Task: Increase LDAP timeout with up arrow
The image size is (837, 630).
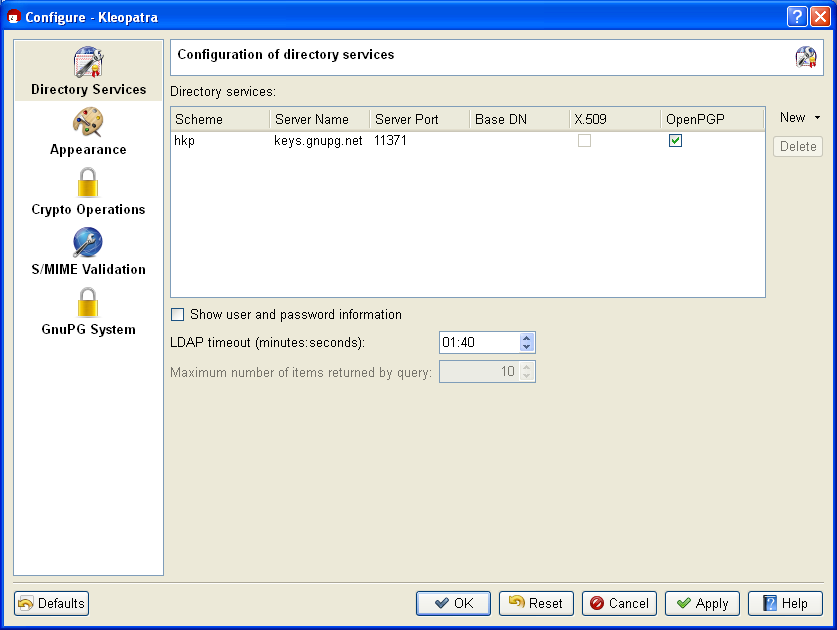Action: point(526,337)
